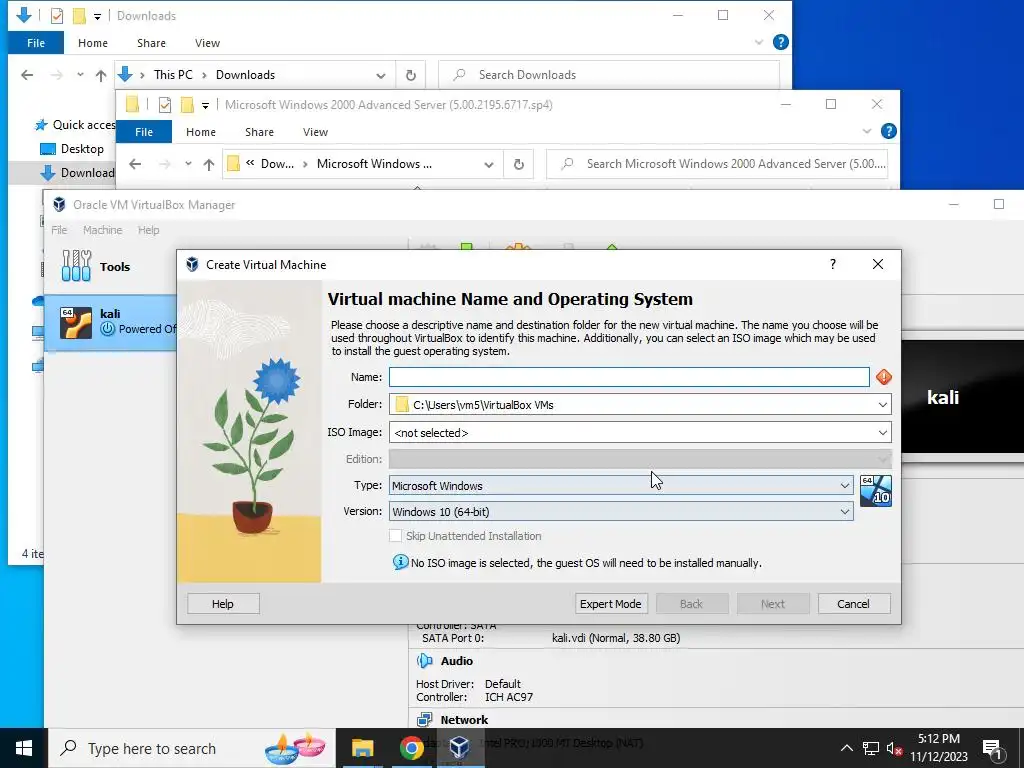Click help icon in Downloads window
Screen dimensions: 1024x768
click(x=780, y=42)
